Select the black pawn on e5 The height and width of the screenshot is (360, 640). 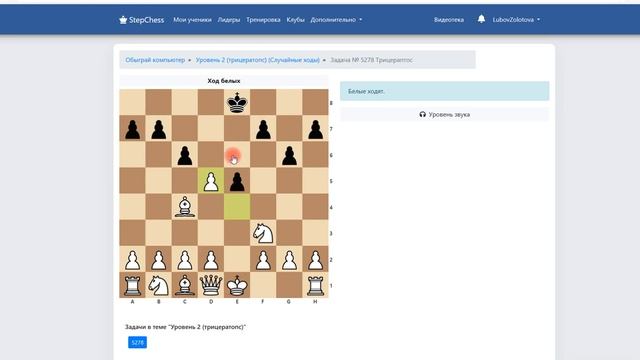pyautogui.click(x=237, y=181)
